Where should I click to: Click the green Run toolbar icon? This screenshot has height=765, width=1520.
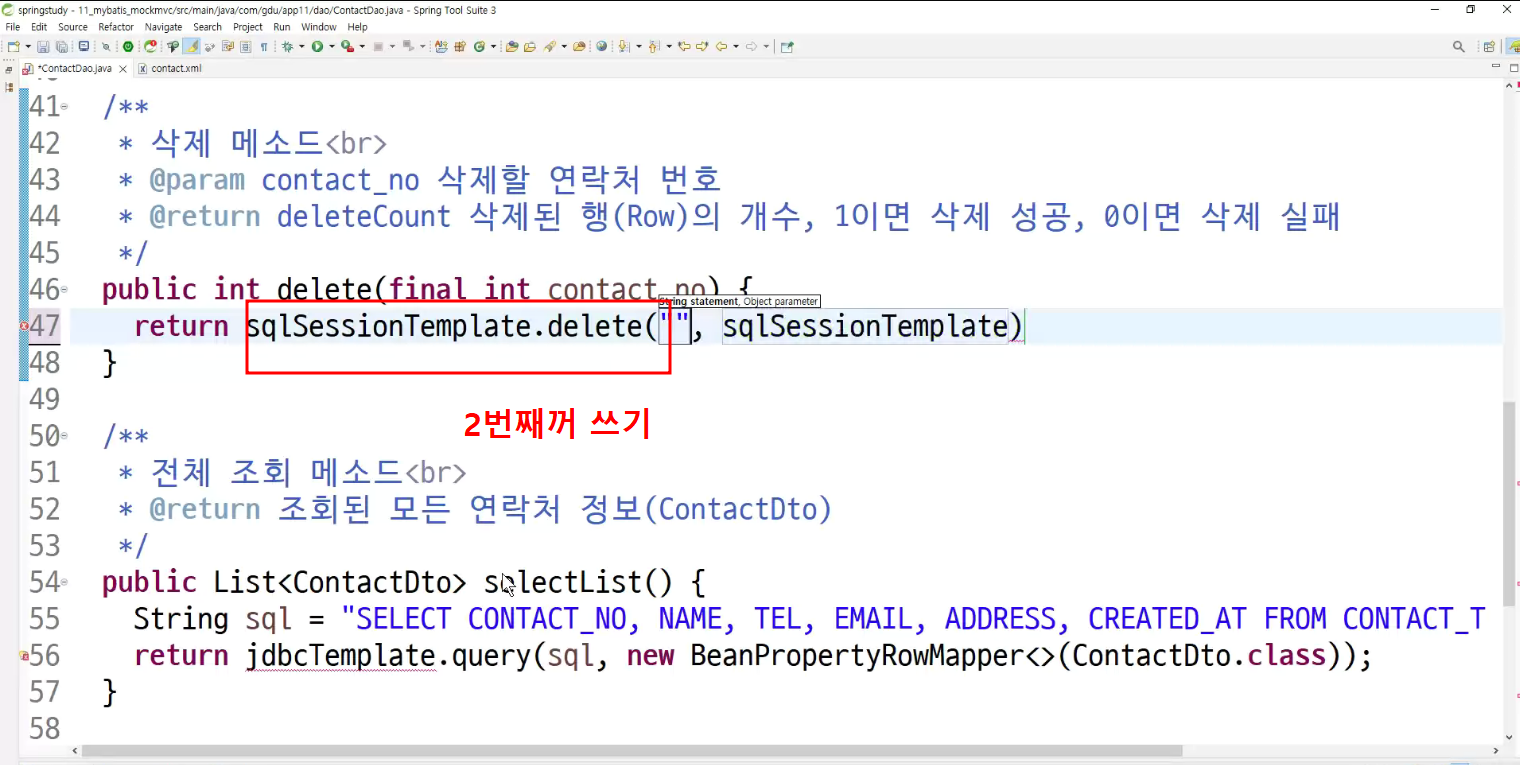pyautogui.click(x=317, y=46)
